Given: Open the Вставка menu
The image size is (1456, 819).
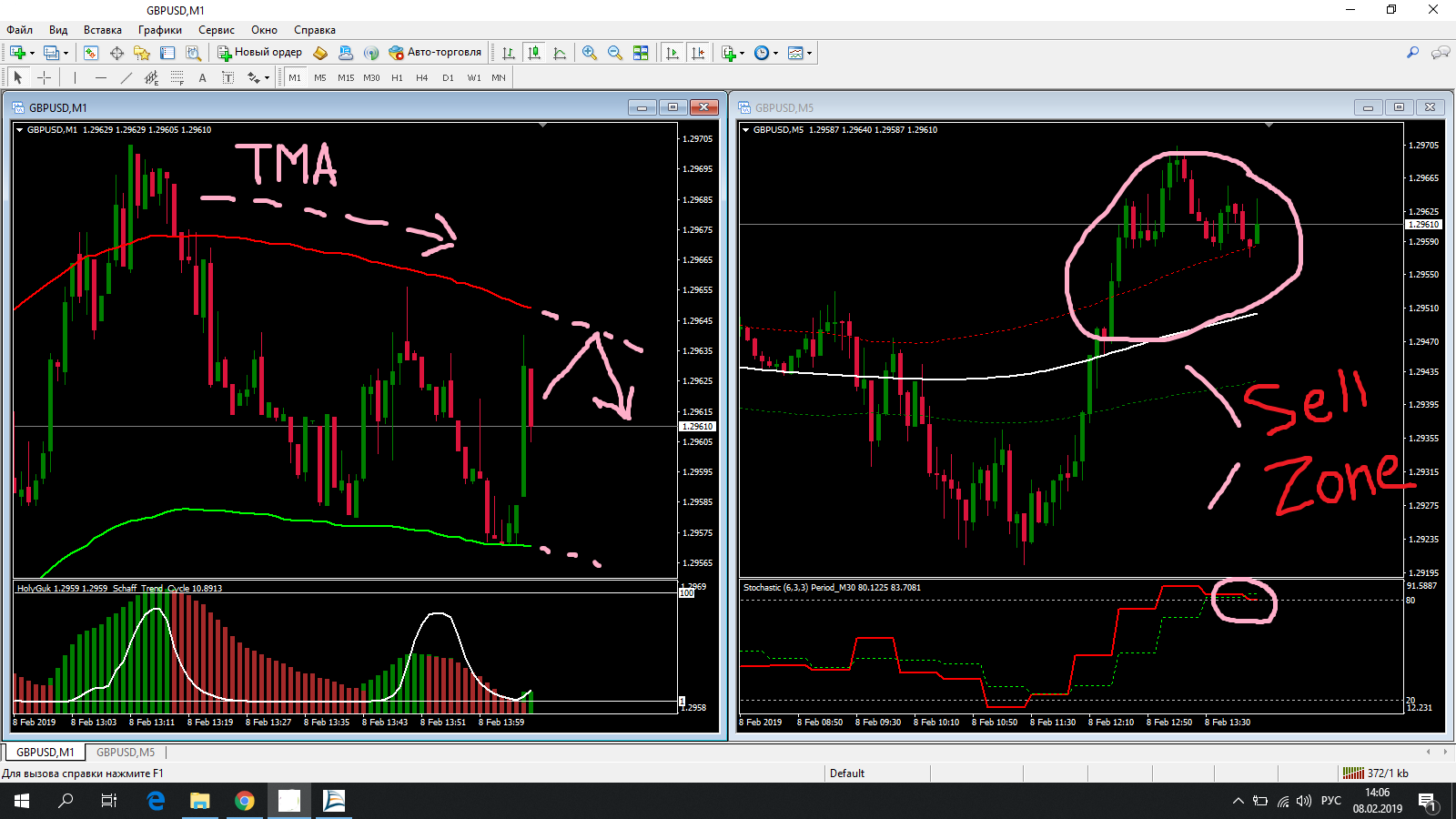Looking at the screenshot, I should tap(102, 30).
